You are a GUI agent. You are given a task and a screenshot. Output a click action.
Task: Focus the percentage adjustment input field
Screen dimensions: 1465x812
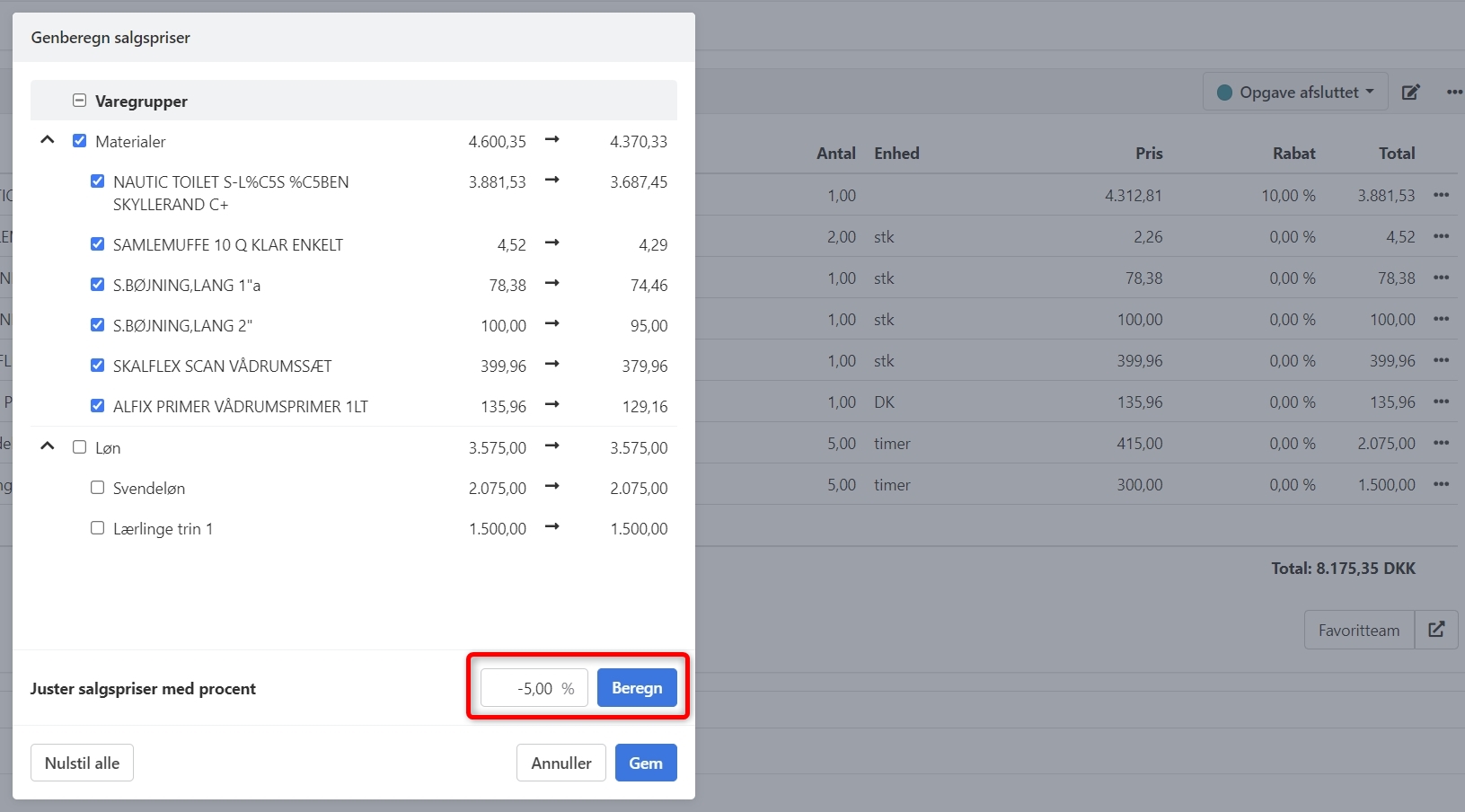(534, 688)
